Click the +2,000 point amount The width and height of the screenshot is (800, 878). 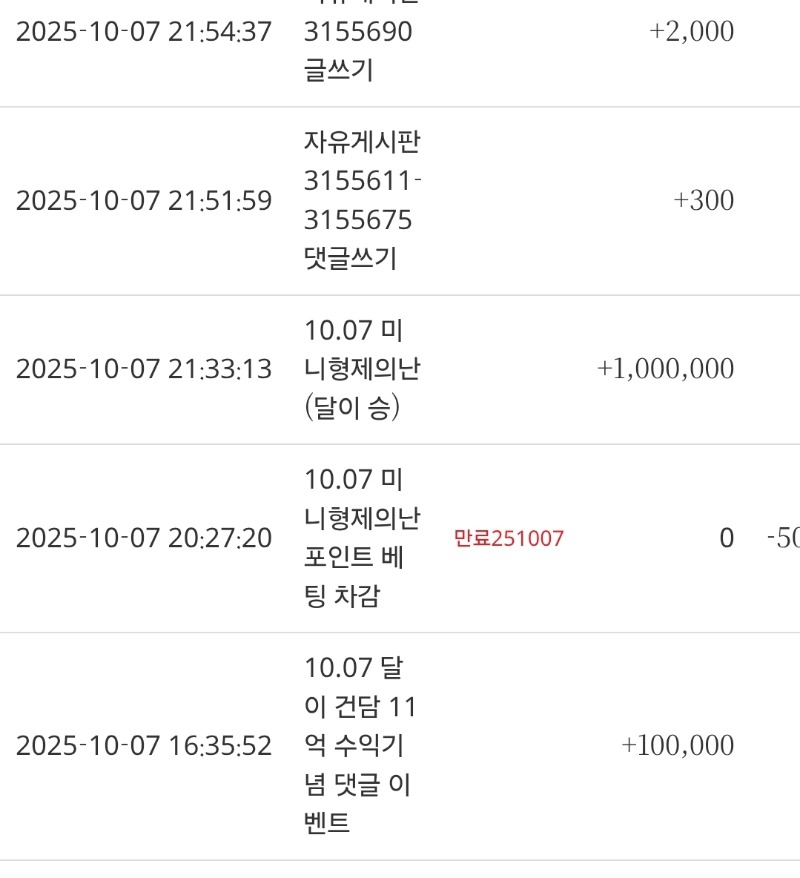click(x=691, y=32)
